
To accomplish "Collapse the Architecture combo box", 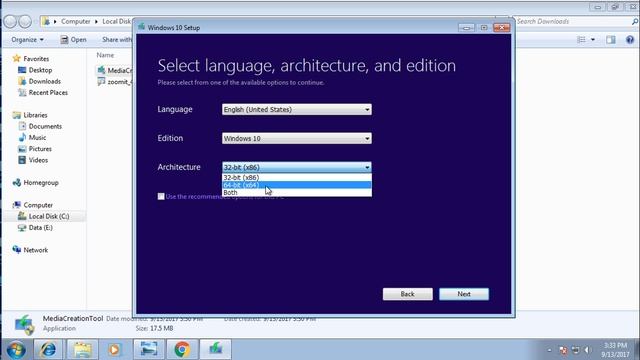I will point(297,167).
